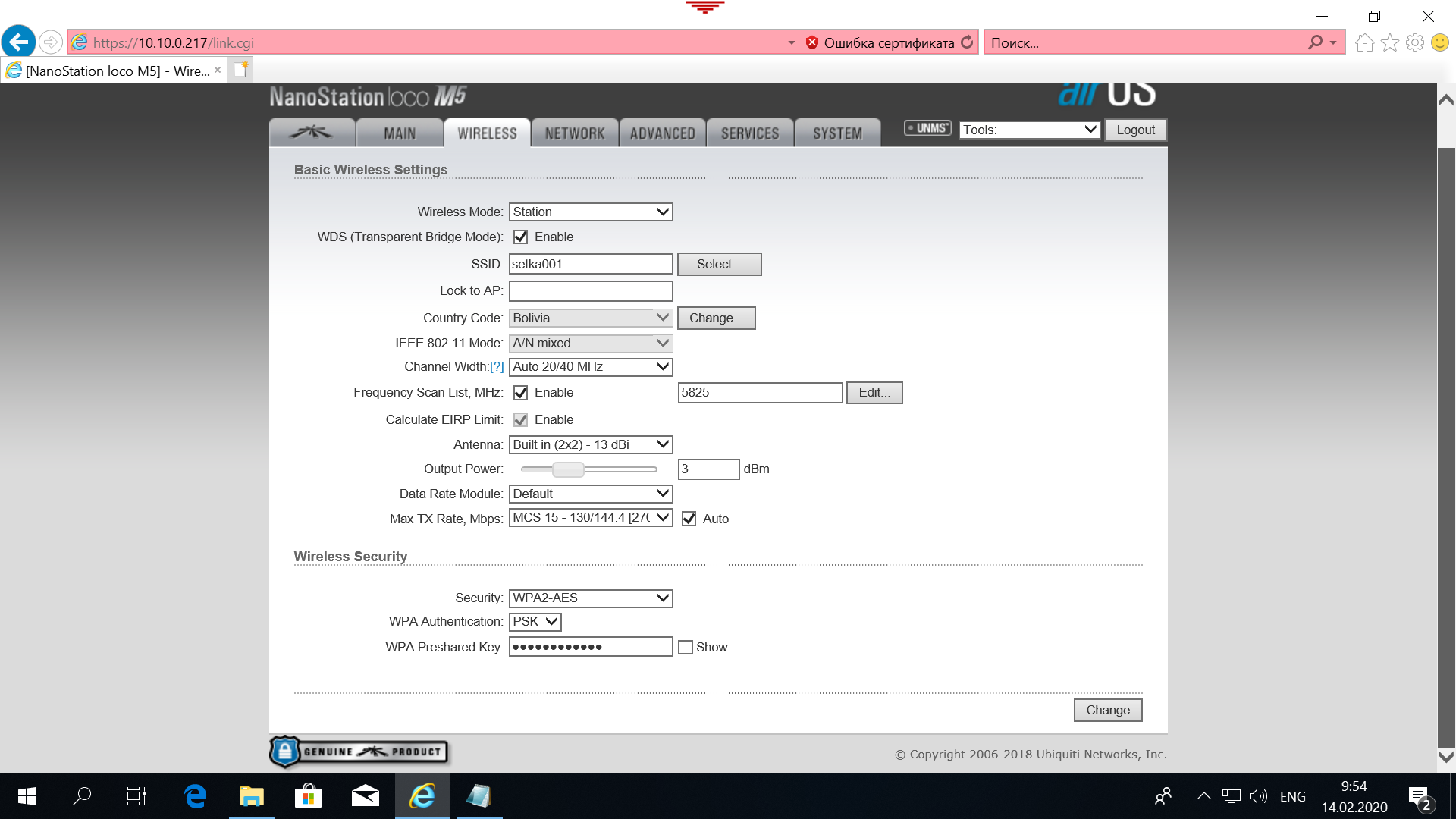
Task: Expand Wireless Mode dropdown
Action: [x=591, y=212]
